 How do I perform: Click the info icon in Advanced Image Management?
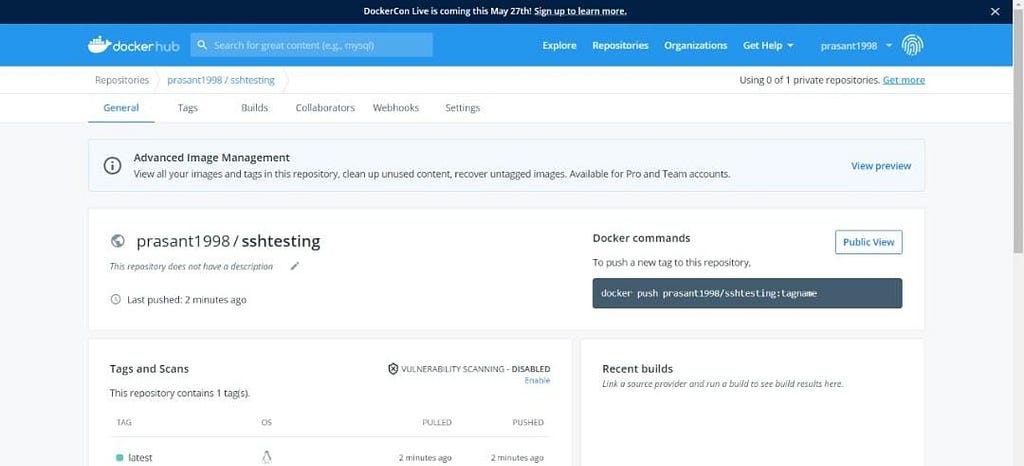(112, 166)
